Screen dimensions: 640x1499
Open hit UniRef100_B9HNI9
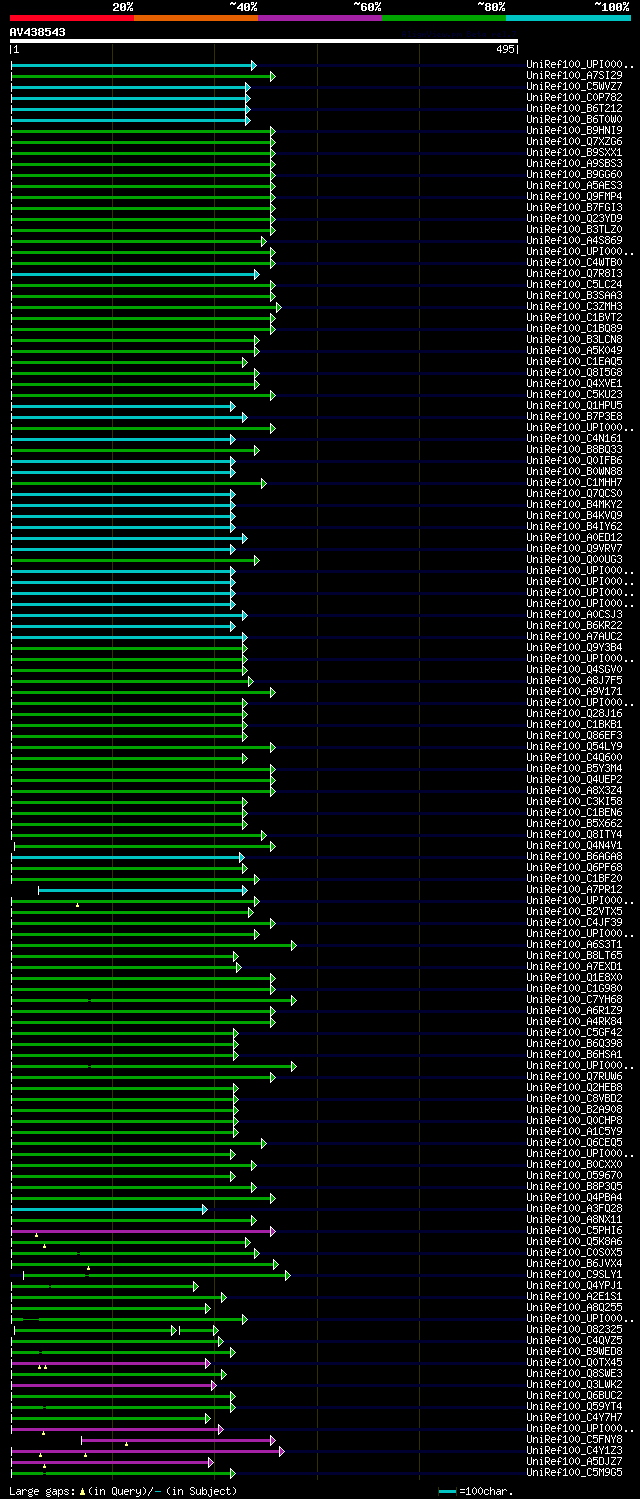(574, 130)
